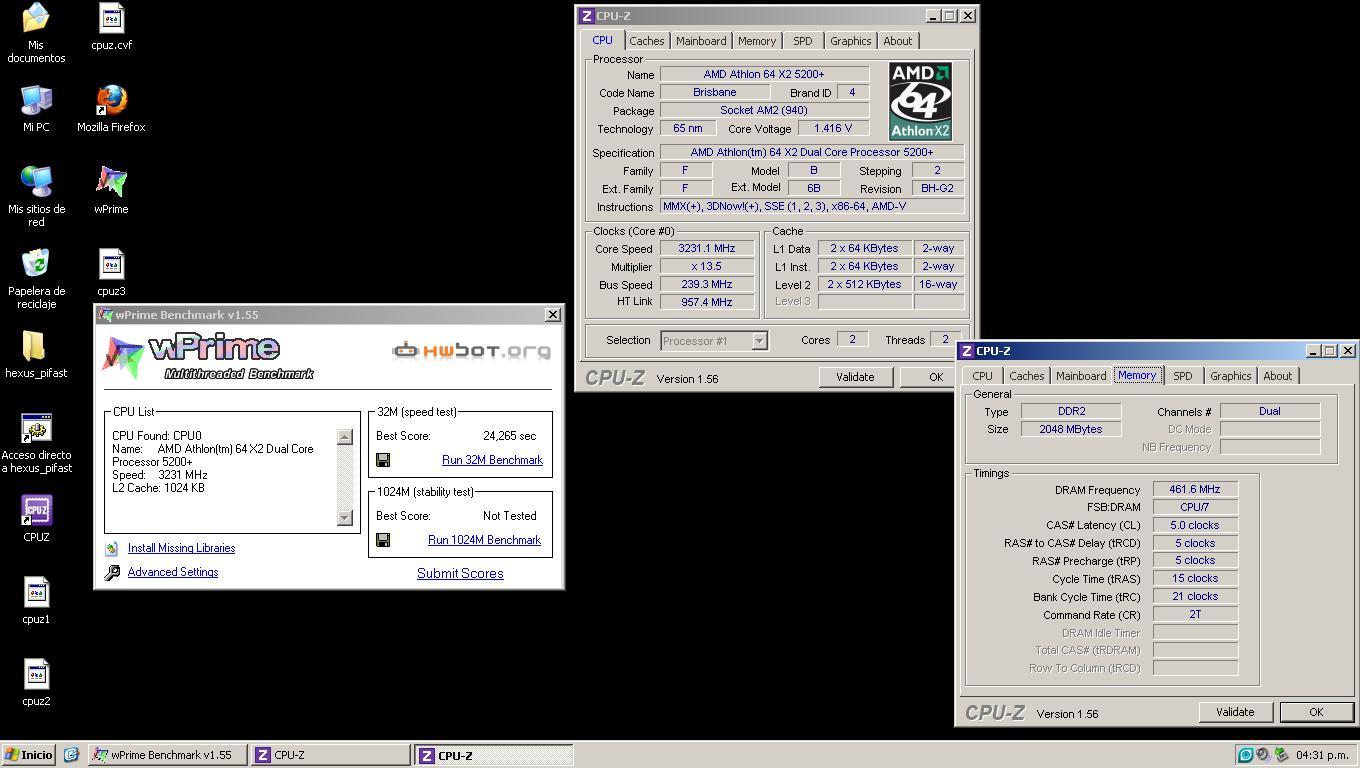Open cpuz.cvf file on desktop
Viewport: 1360px width, 768px height.
111,27
